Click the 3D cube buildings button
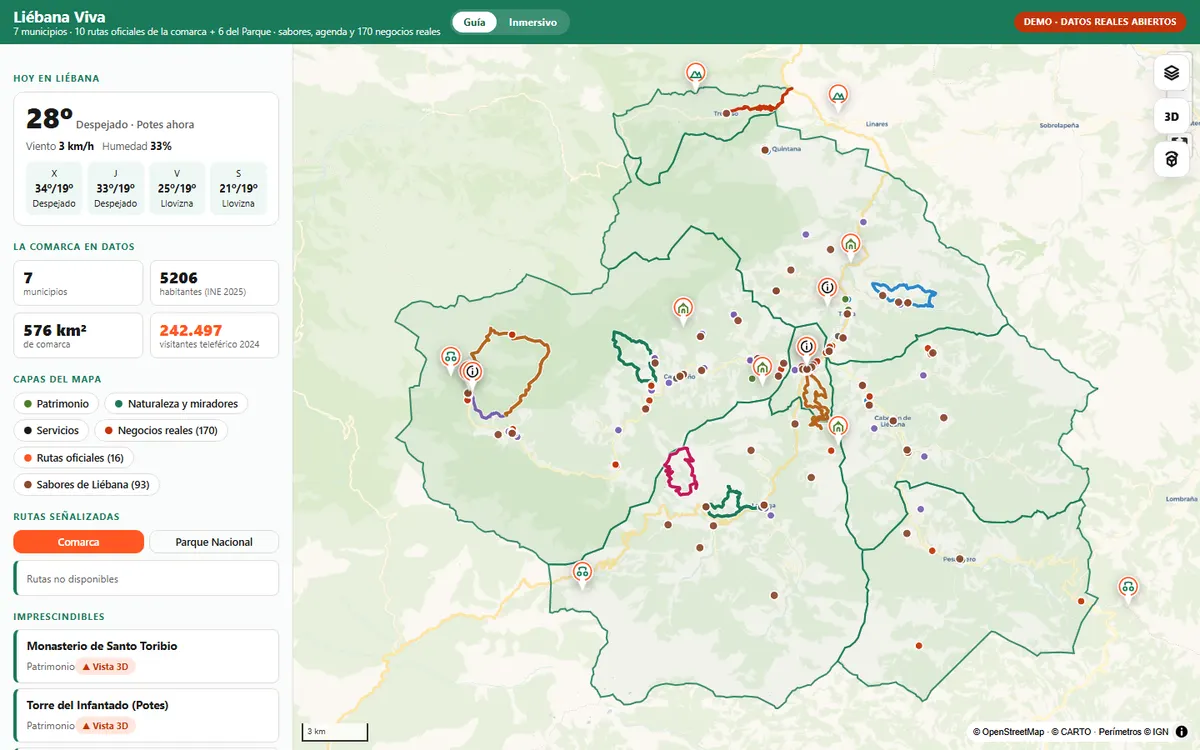1200x750 pixels. point(1172,159)
